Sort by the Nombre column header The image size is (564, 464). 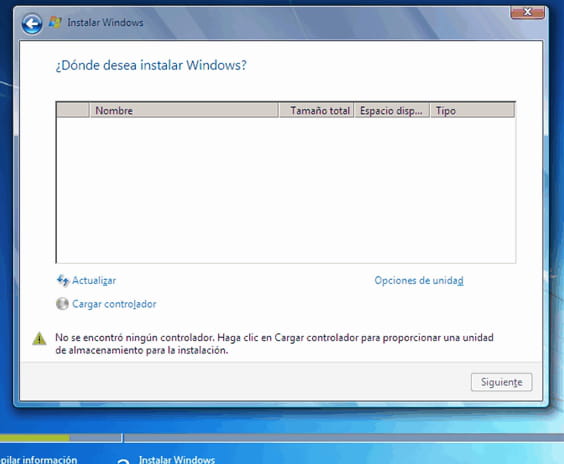pos(184,110)
